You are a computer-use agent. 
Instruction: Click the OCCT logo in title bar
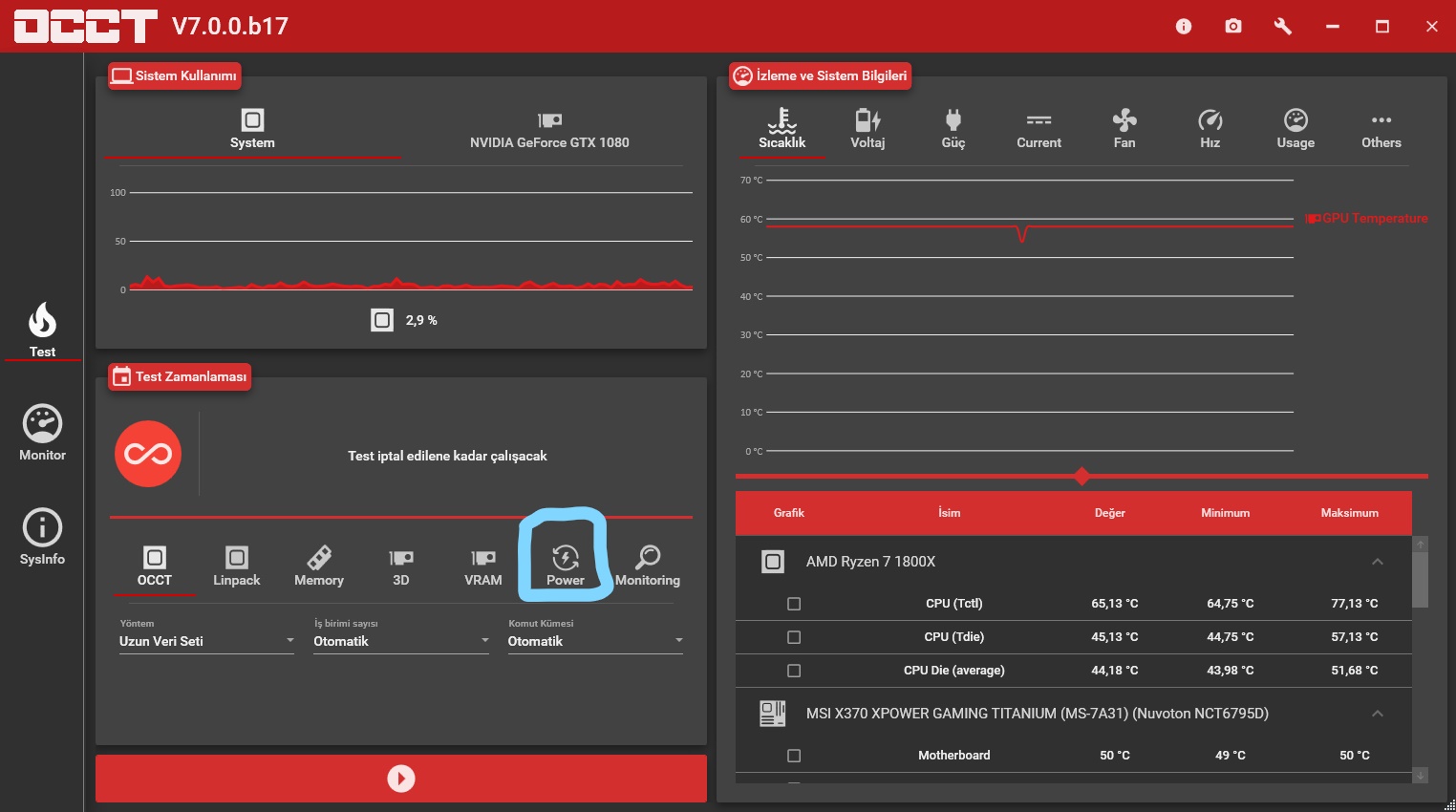click(85, 26)
